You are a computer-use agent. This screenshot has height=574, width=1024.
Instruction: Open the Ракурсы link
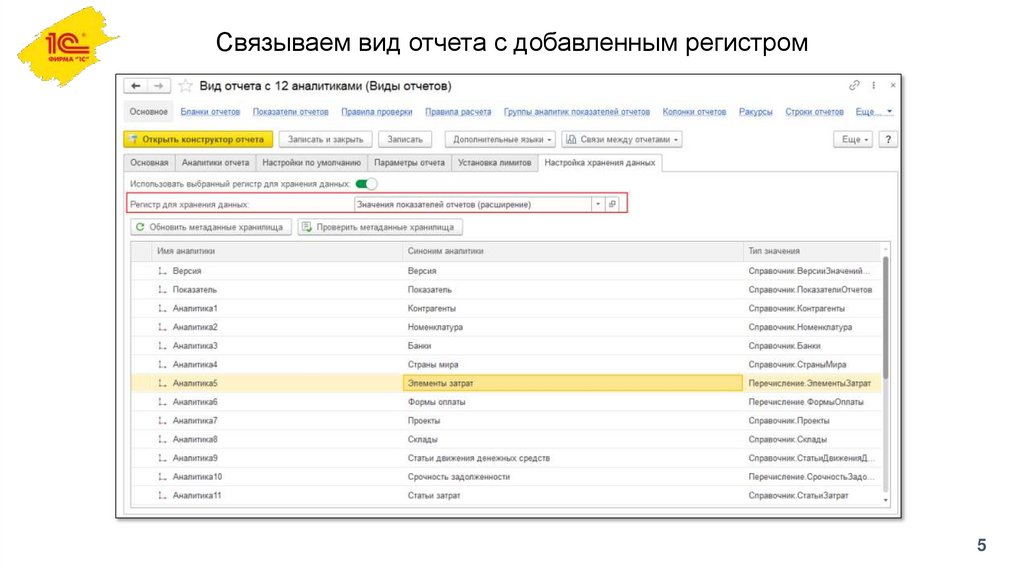click(756, 112)
